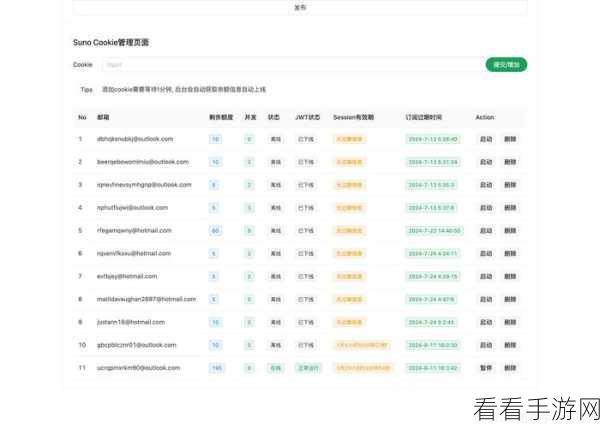Click the No column header
This screenshot has width=600, height=428.
coord(82,117)
